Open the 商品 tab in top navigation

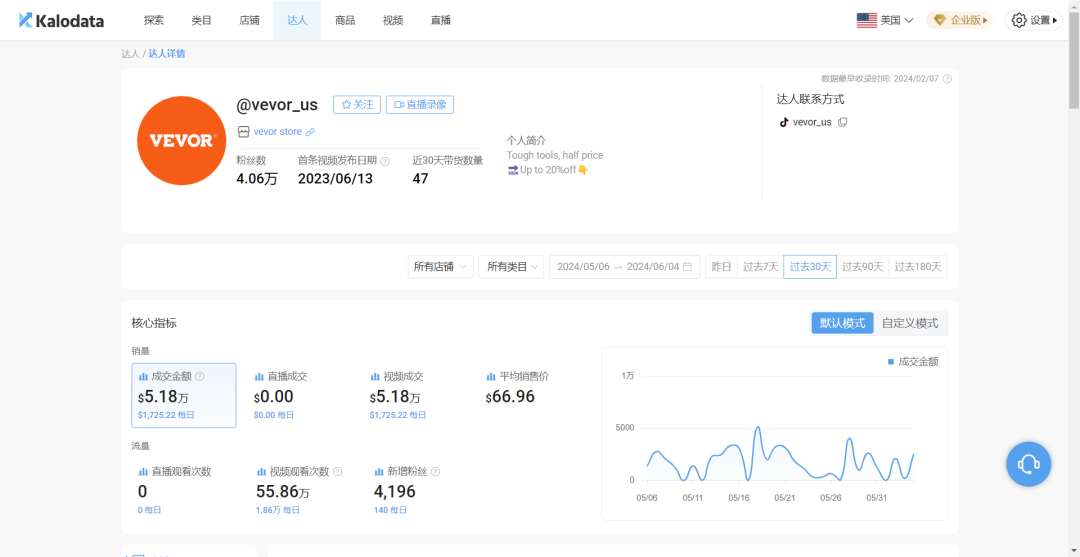(345, 20)
